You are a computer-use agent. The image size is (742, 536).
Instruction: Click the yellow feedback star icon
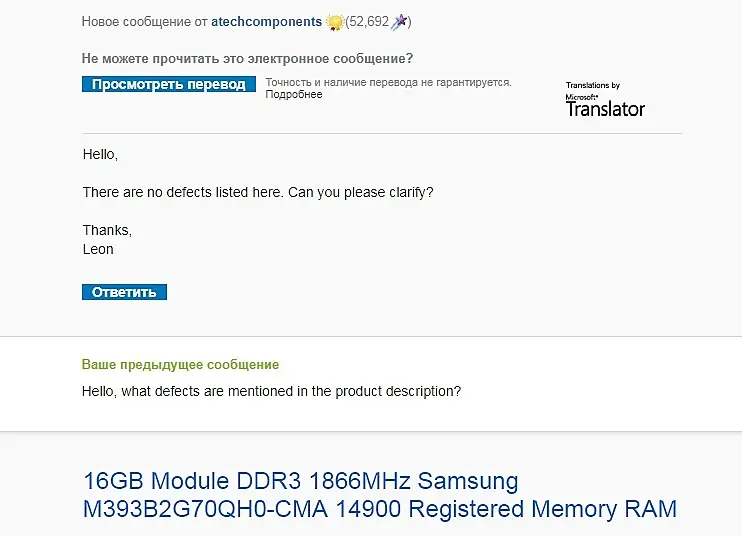[x=335, y=21]
